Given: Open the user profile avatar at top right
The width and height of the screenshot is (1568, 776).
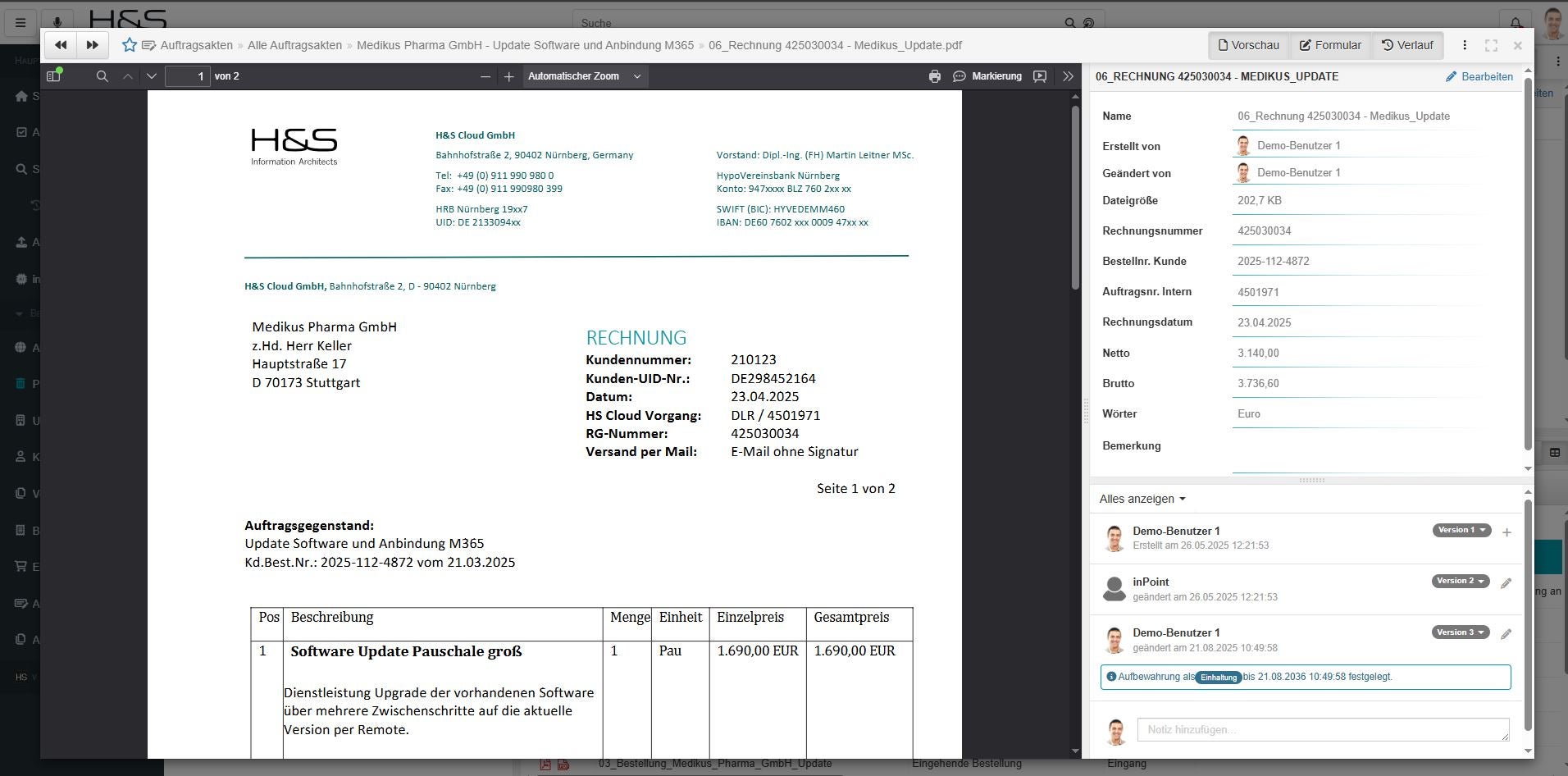Looking at the screenshot, I should click(x=1552, y=23).
